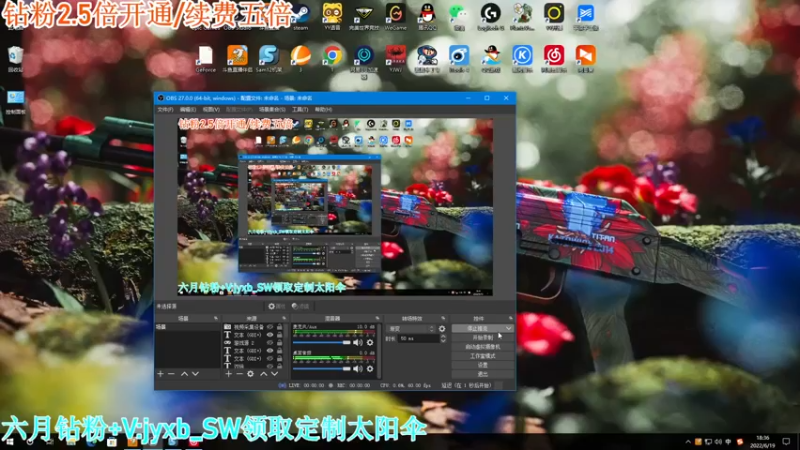Screen dimensions: 800x450
Task: Click the 50 ms duration input field
Action: pyautogui.click(x=419, y=338)
